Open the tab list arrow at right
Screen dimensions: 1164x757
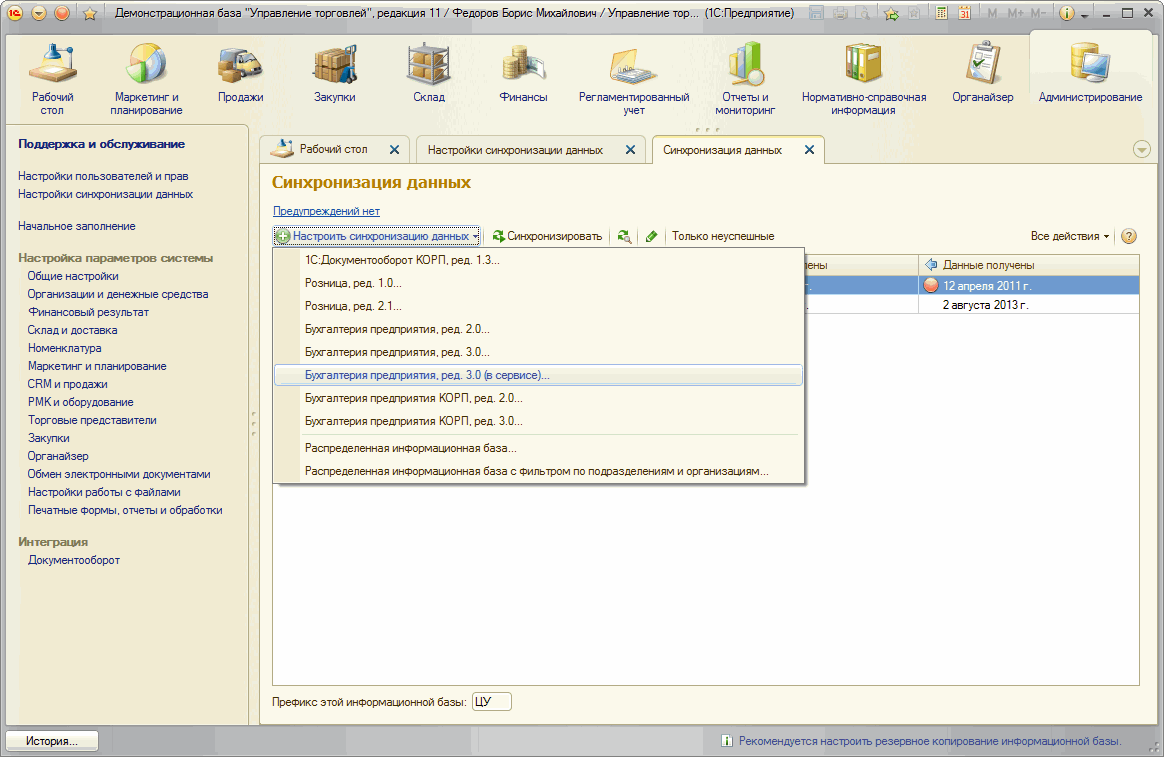point(1141,149)
